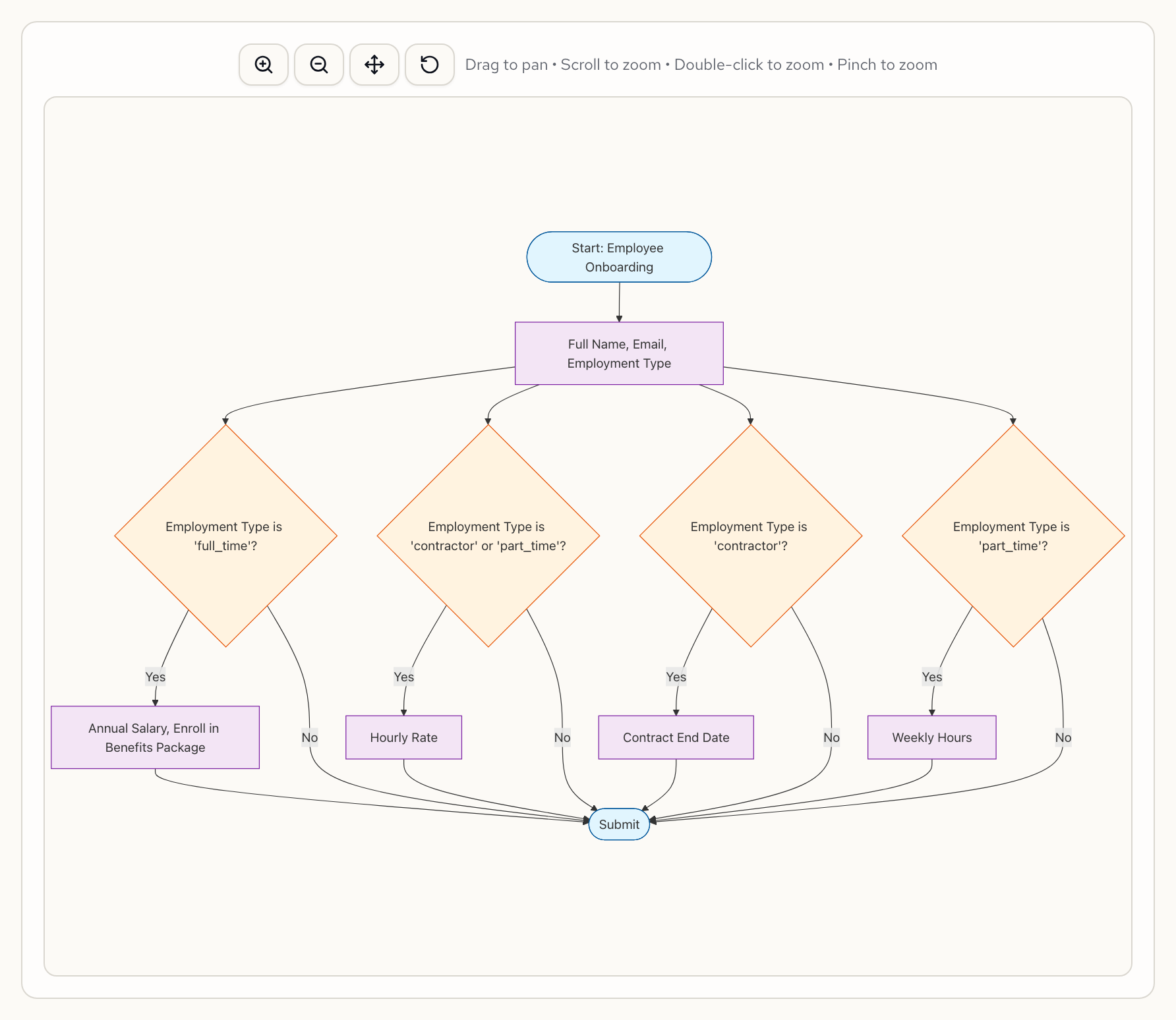The image size is (1176, 1020).
Task: Click the 'part_time' decision diamond
Action: (x=1013, y=536)
